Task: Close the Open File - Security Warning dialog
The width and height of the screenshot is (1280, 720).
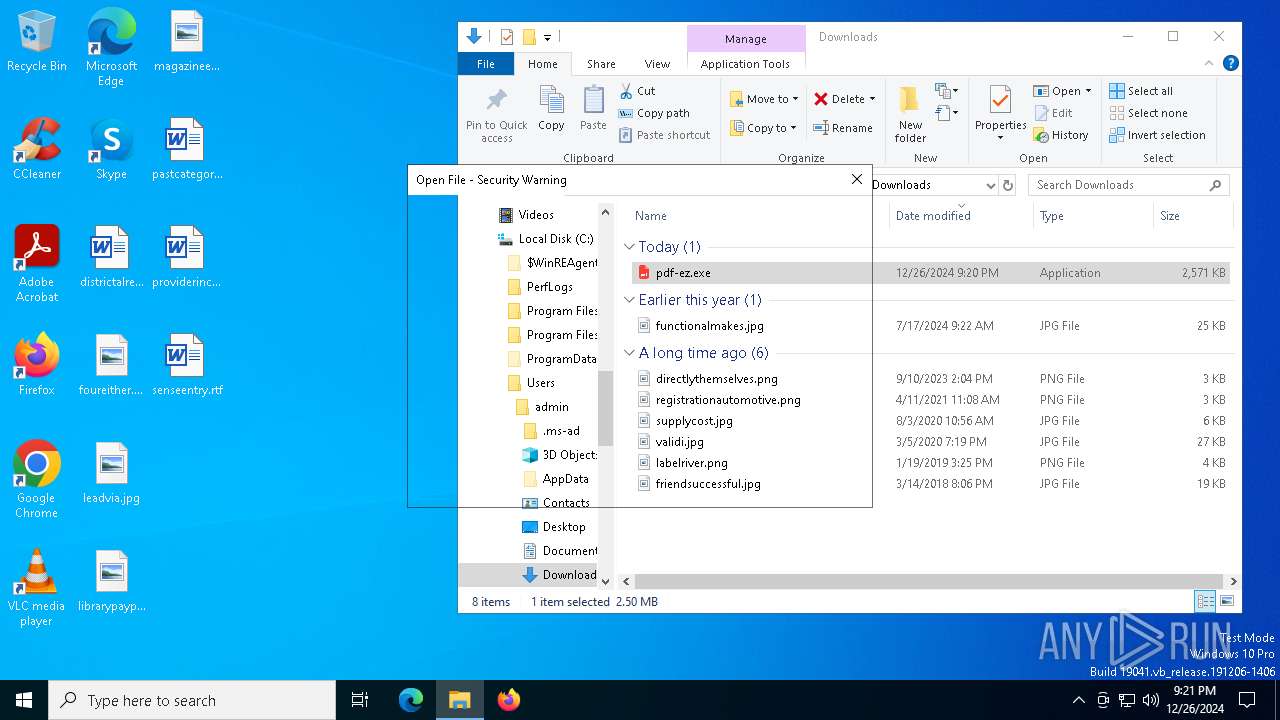Action: [x=856, y=179]
